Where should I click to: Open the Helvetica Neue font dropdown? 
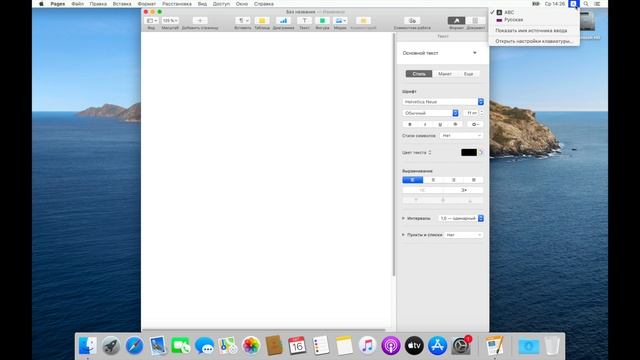point(443,102)
